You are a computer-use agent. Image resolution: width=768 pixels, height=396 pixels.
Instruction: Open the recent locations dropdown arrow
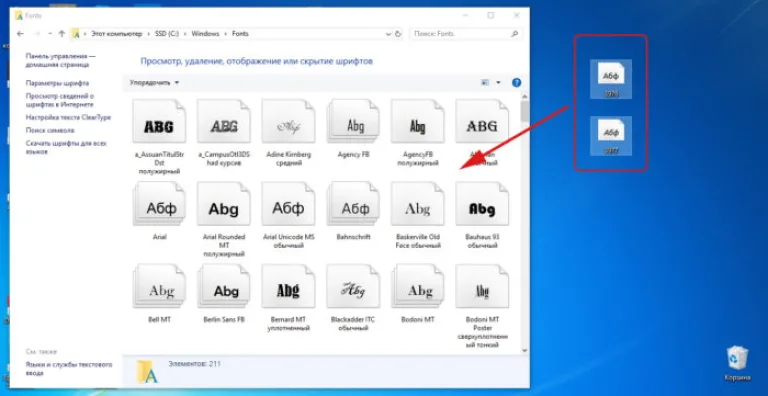[50, 34]
